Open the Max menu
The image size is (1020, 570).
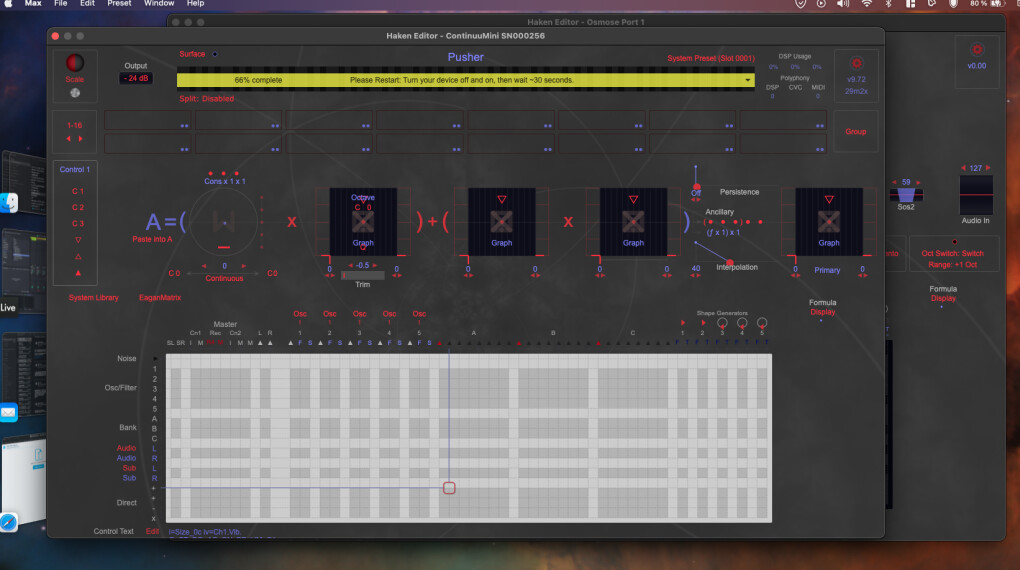point(33,3)
